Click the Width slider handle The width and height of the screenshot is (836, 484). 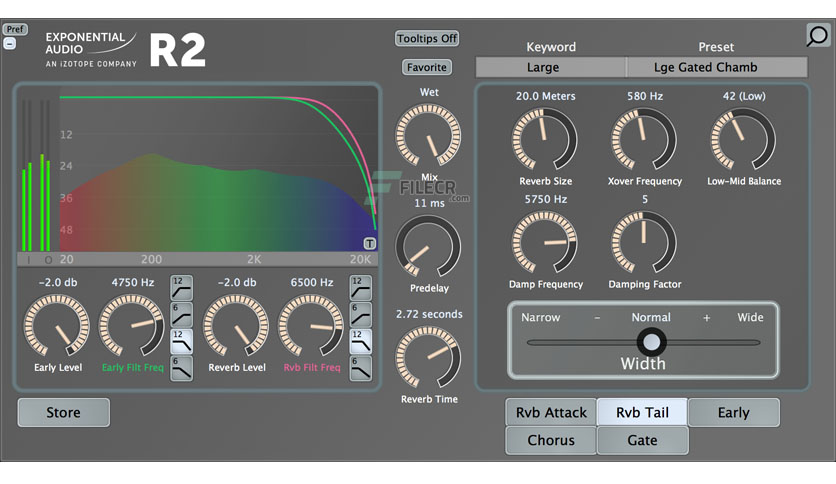(651, 342)
